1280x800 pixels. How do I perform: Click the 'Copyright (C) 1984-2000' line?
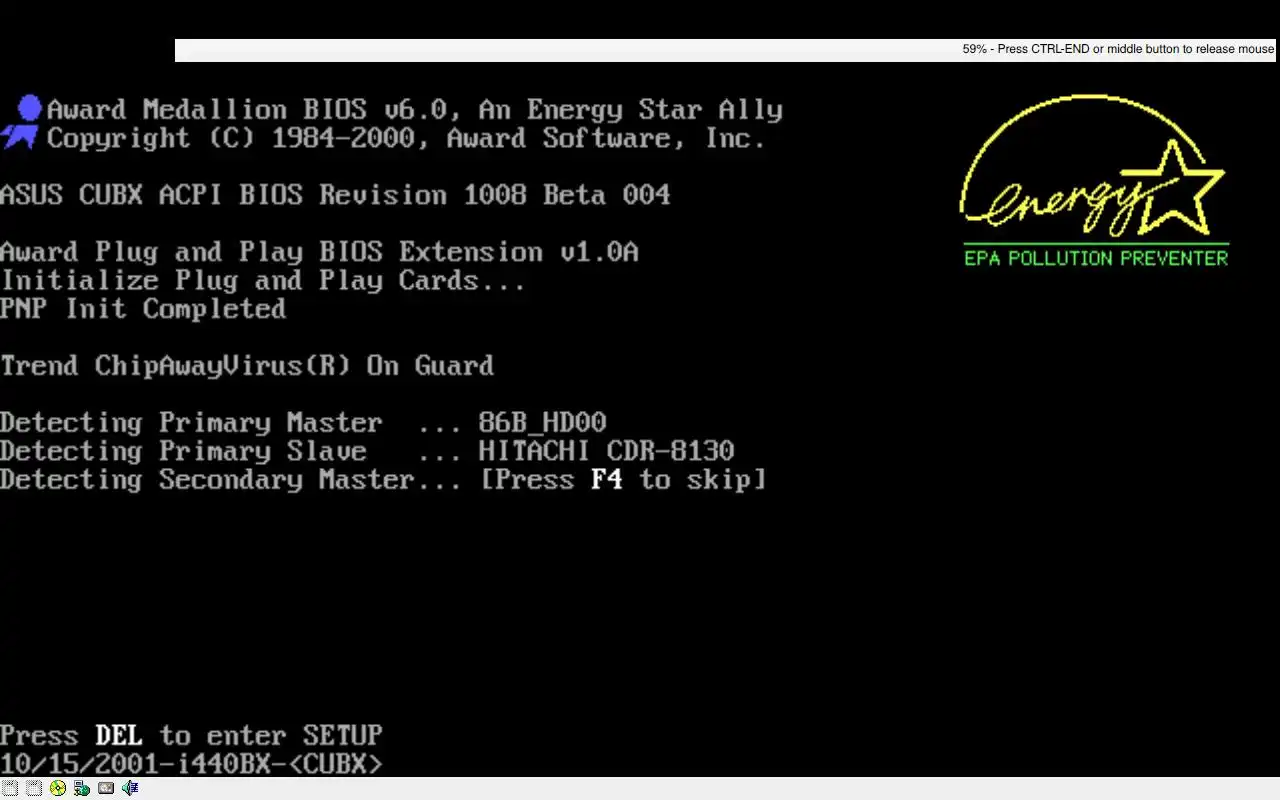click(406, 138)
